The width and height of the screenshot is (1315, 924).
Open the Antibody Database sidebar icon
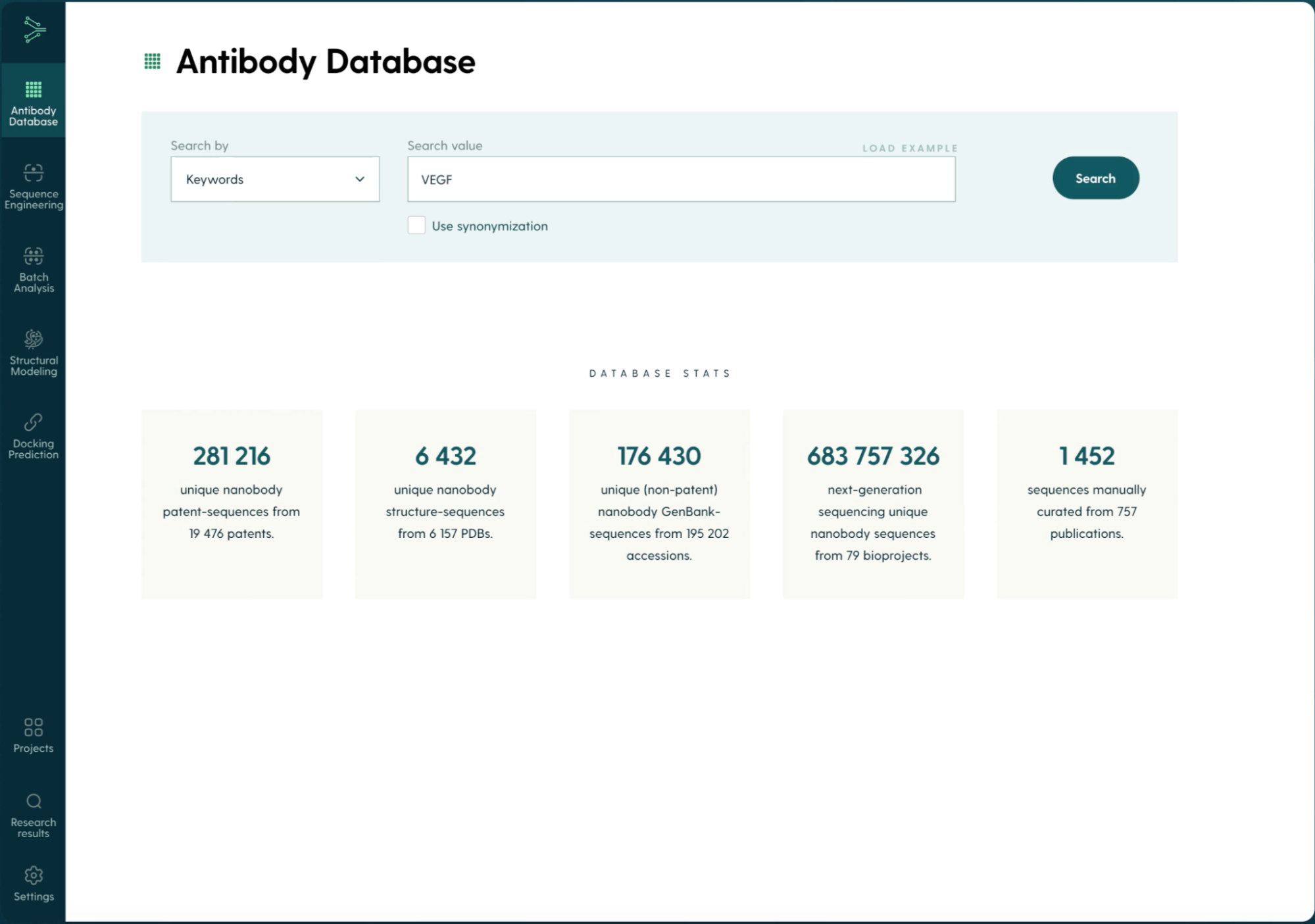[34, 89]
